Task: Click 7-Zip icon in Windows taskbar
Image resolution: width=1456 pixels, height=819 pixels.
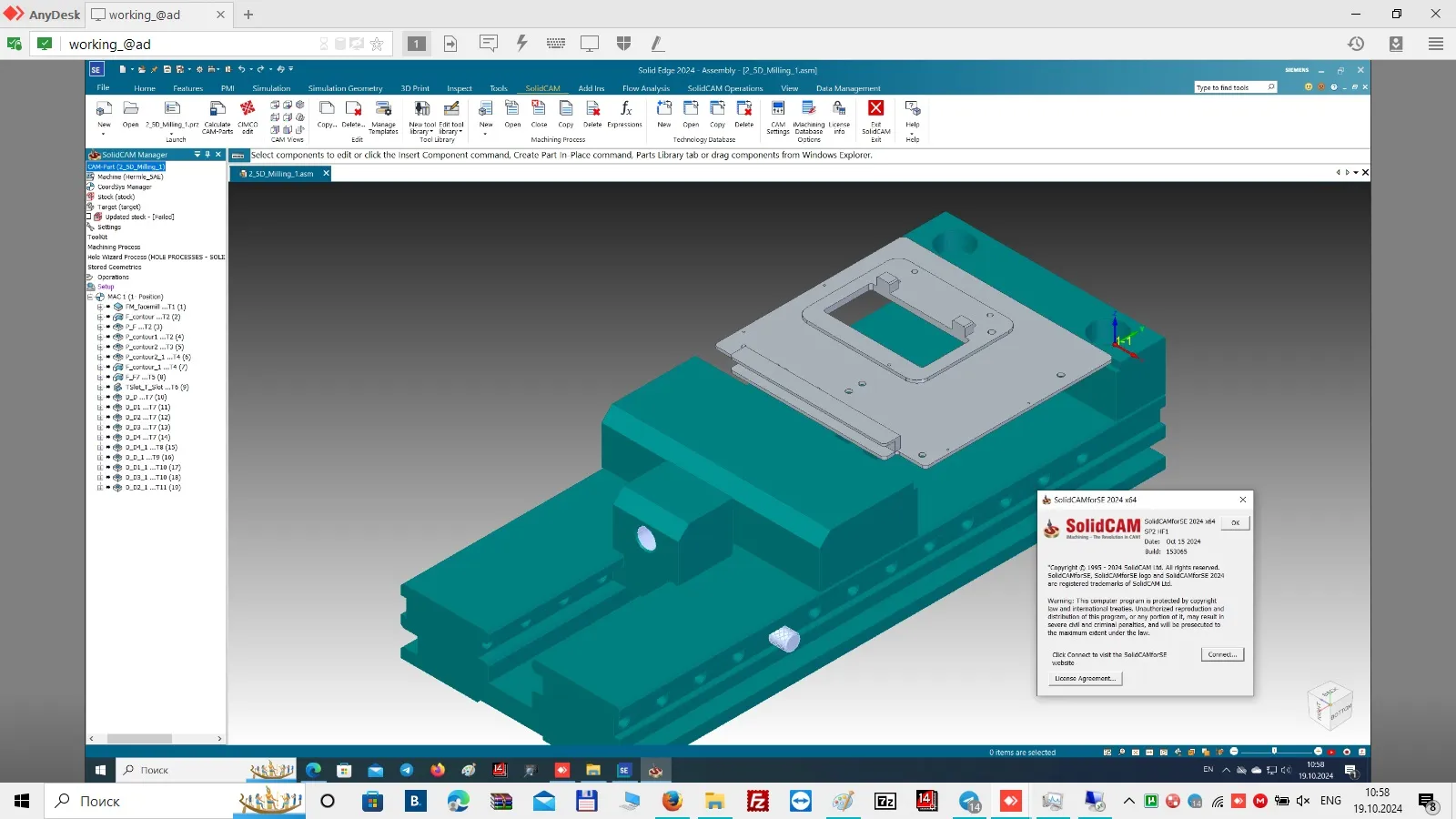Action: pyautogui.click(x=885, y=801)
